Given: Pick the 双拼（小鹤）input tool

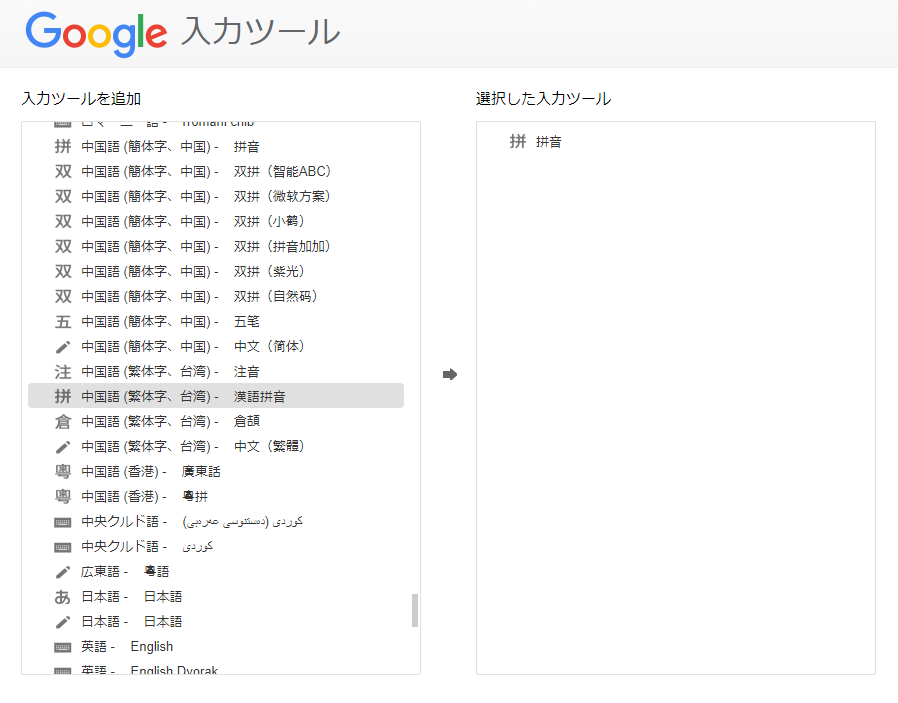Looking at the screenshot, I should point(193,222).
